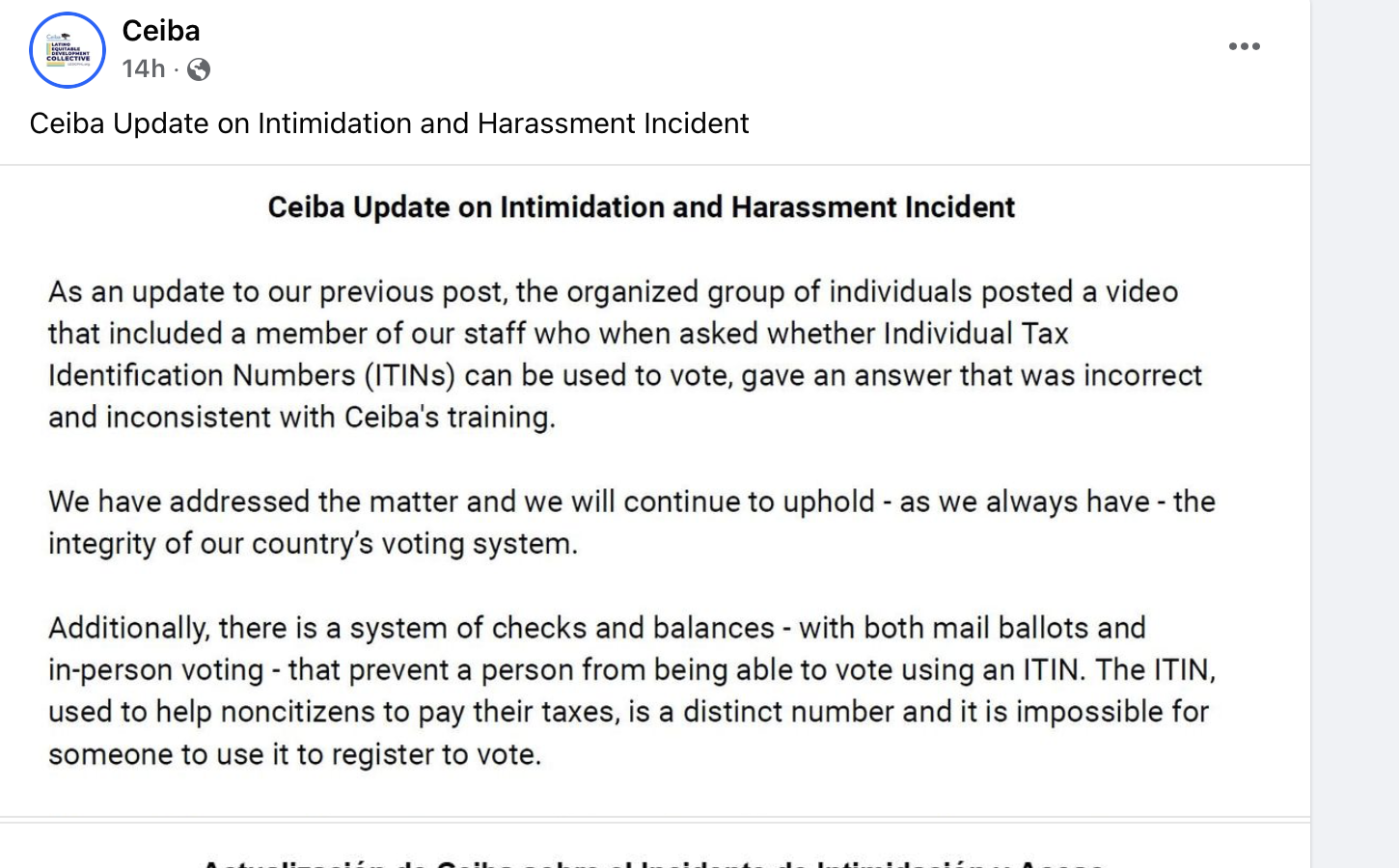Click the bold title inside the statement image

pos(641,207)
